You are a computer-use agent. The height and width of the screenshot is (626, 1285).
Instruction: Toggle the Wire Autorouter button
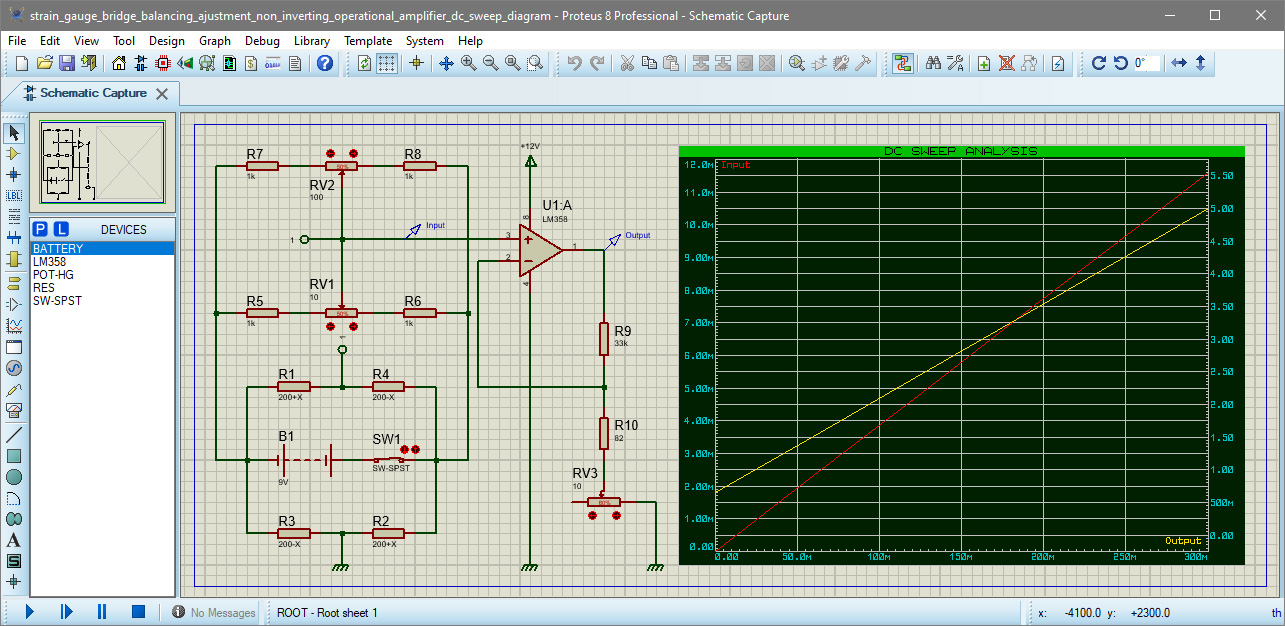pos(903,63)
